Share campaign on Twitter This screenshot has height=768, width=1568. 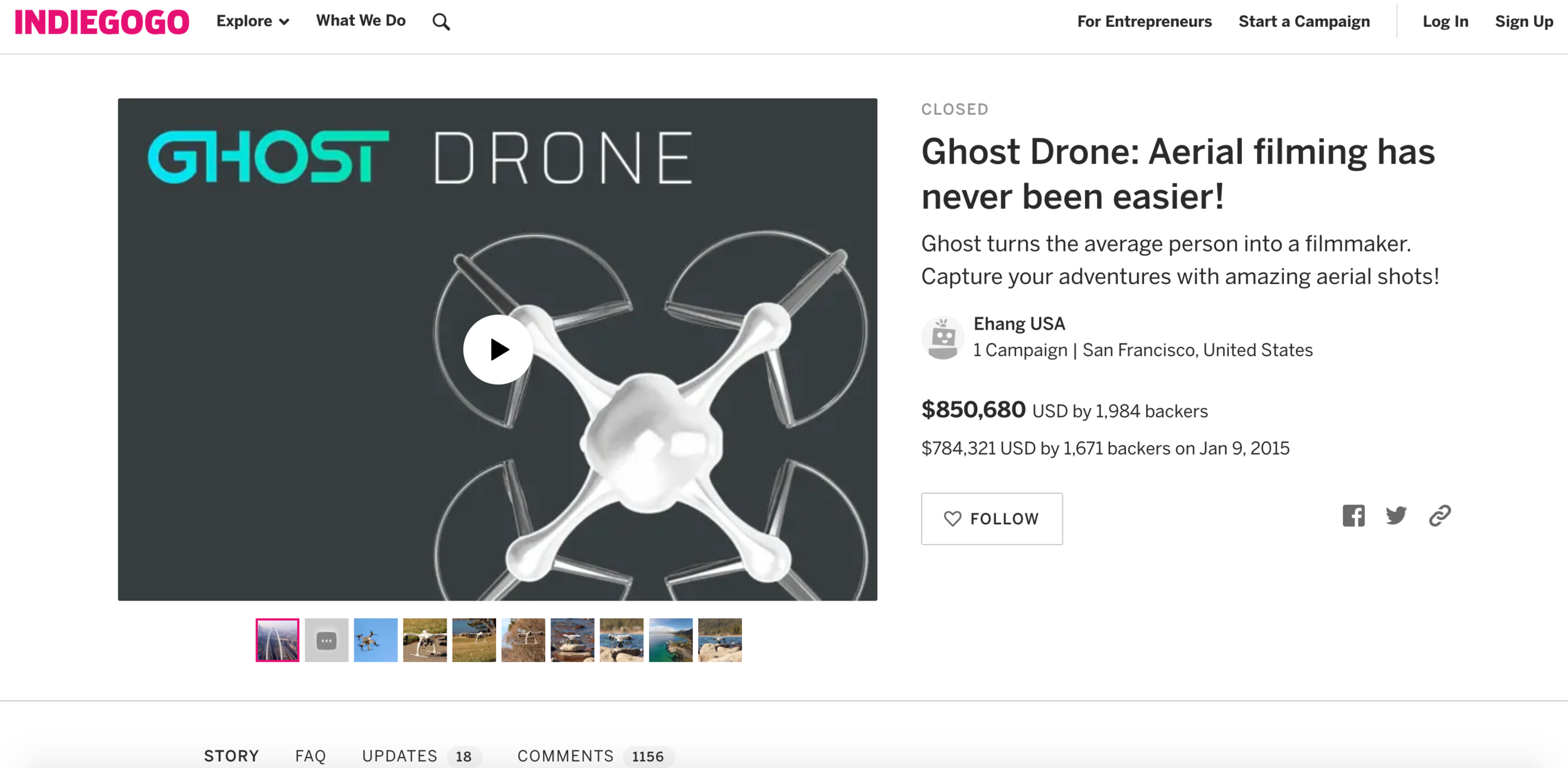click(1396, 515)
